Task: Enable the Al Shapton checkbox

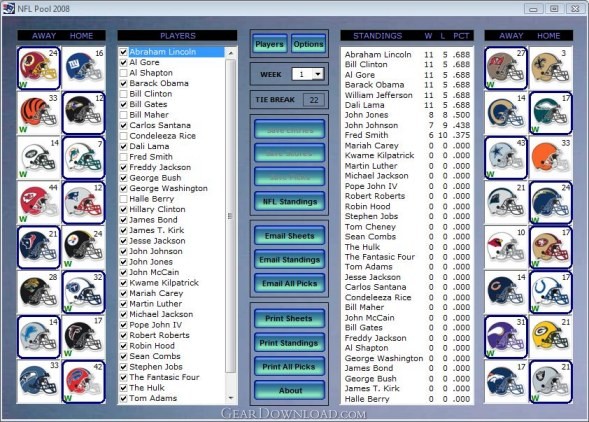Action: point(123,73)
